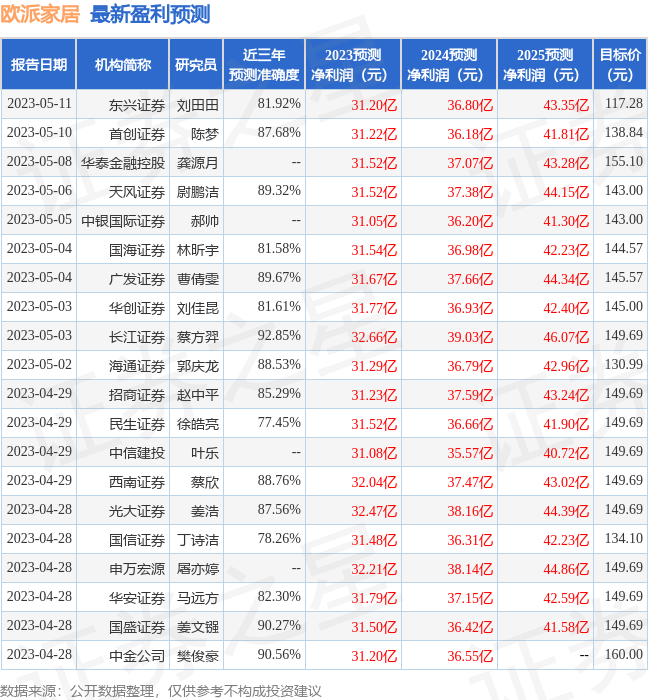Select the 研究员 column header

click(196, 64)
